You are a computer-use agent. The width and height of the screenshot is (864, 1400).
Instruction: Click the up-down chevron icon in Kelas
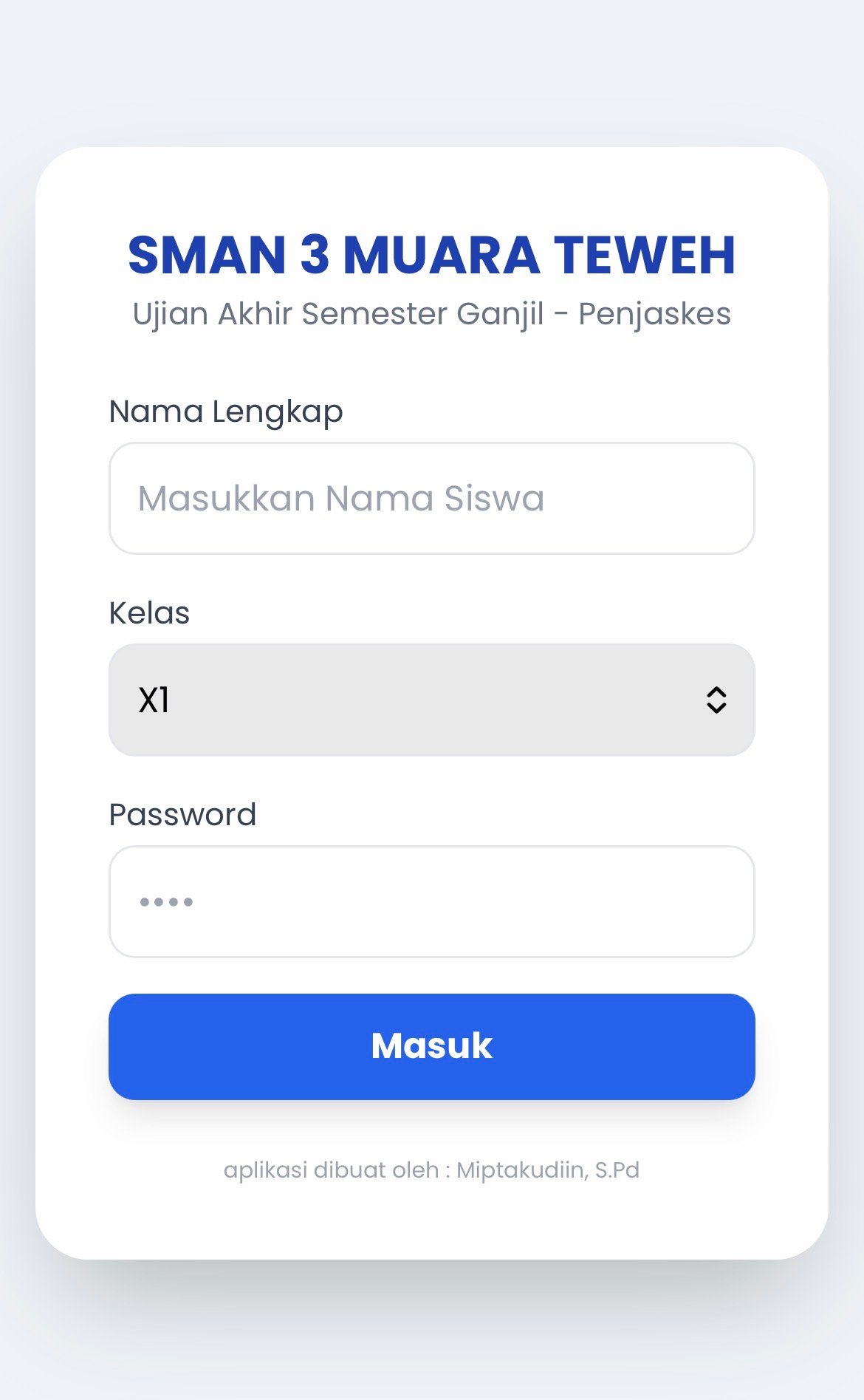click(x=716, y=700)
